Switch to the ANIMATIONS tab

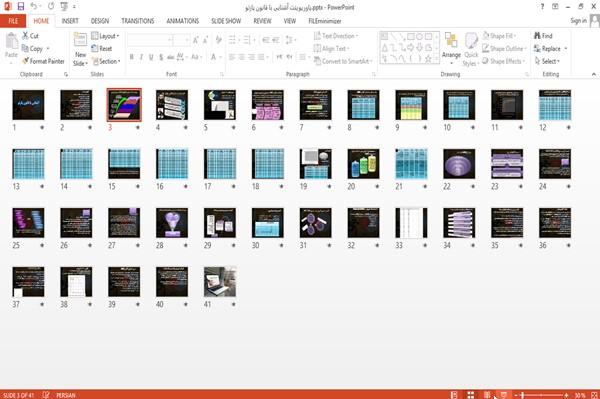(183, 21)
